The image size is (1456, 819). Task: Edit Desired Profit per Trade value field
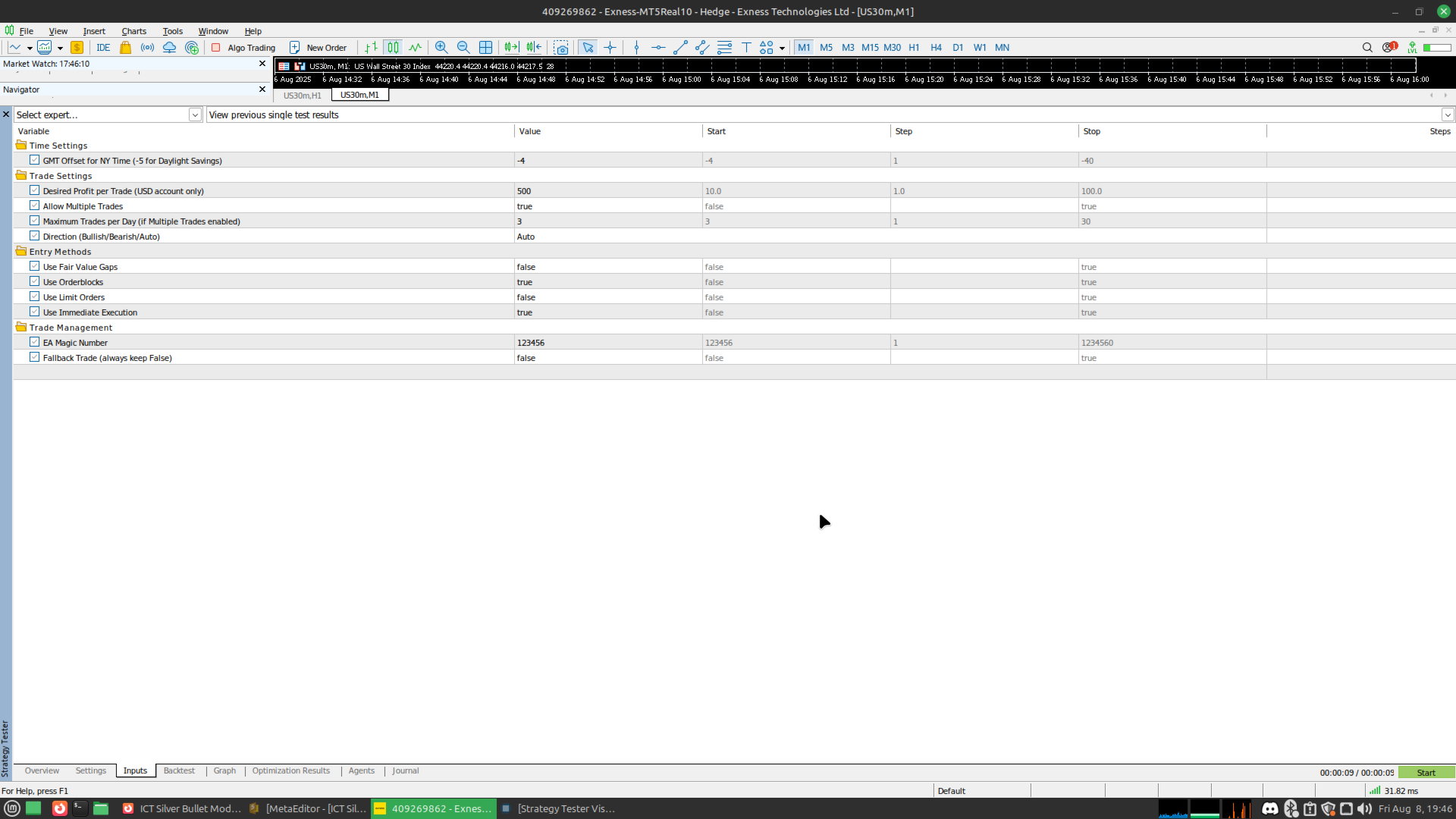608,190
